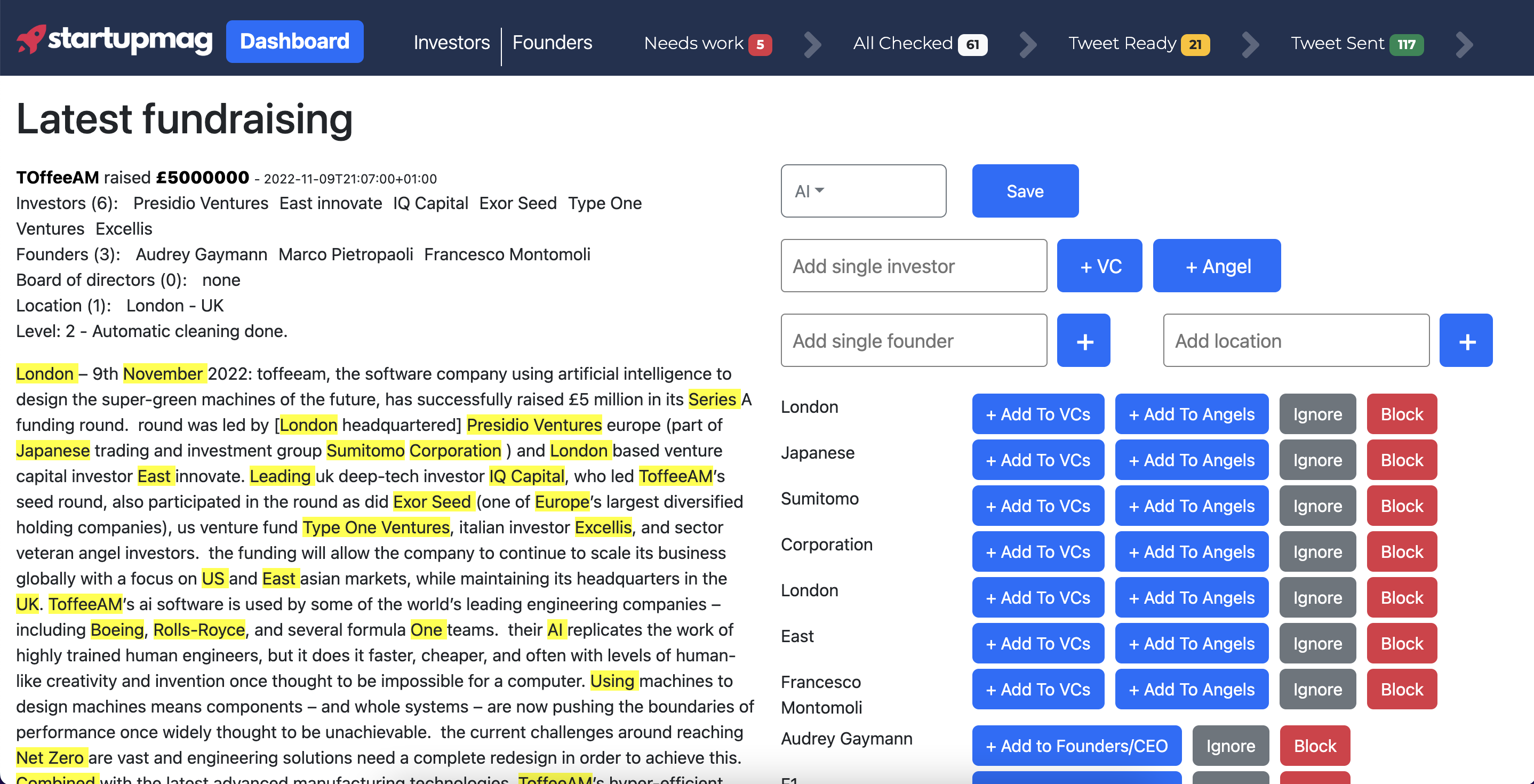Go to the Investors section
The image size is (1534, 784).
point(451,43)
